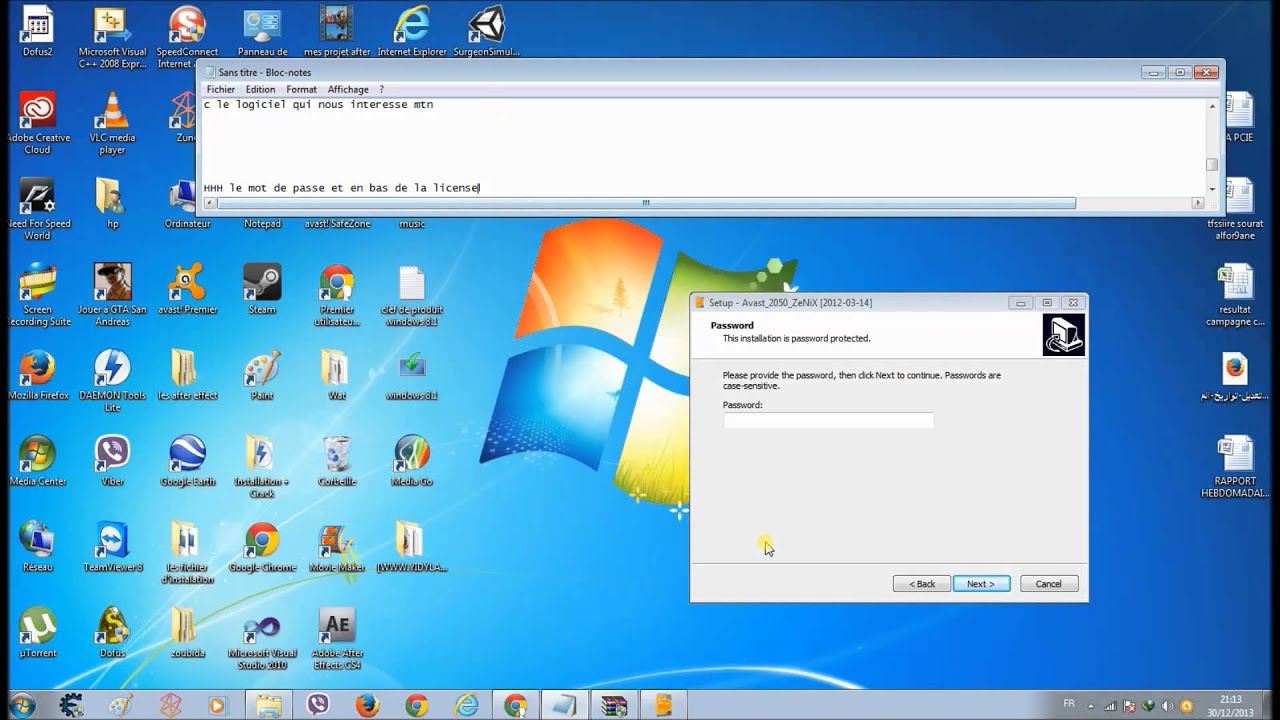Click the FR language indicator
The image size is (1280, 720).
pyautogui.click(x=1069, y=704)
